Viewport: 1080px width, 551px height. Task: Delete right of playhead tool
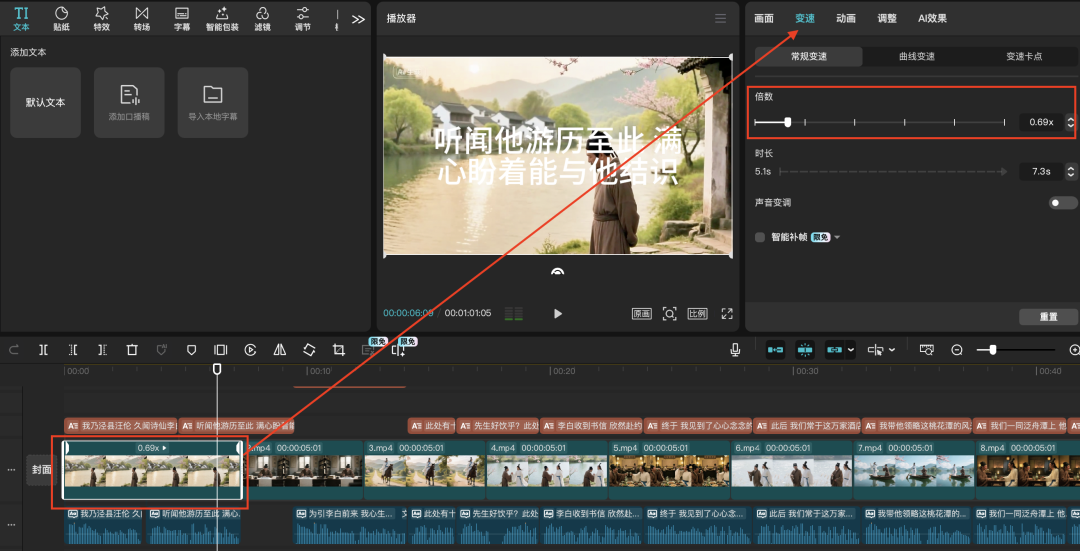[x=102, y=350]
